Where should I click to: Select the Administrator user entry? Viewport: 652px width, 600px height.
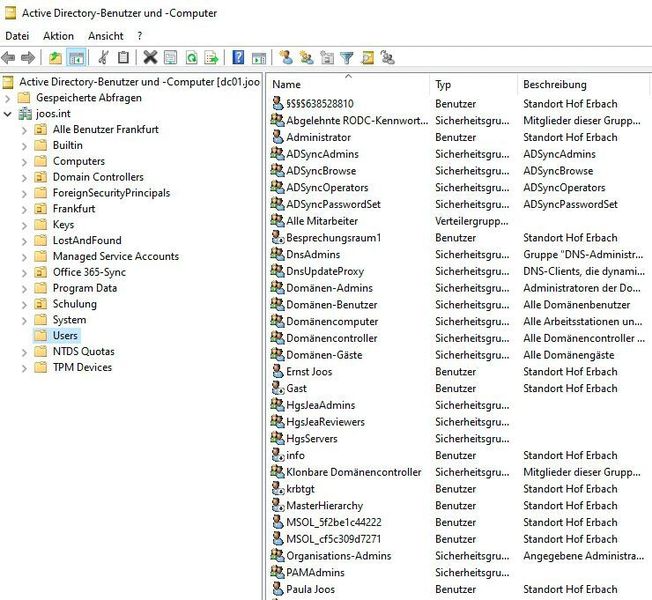(318, 137)
